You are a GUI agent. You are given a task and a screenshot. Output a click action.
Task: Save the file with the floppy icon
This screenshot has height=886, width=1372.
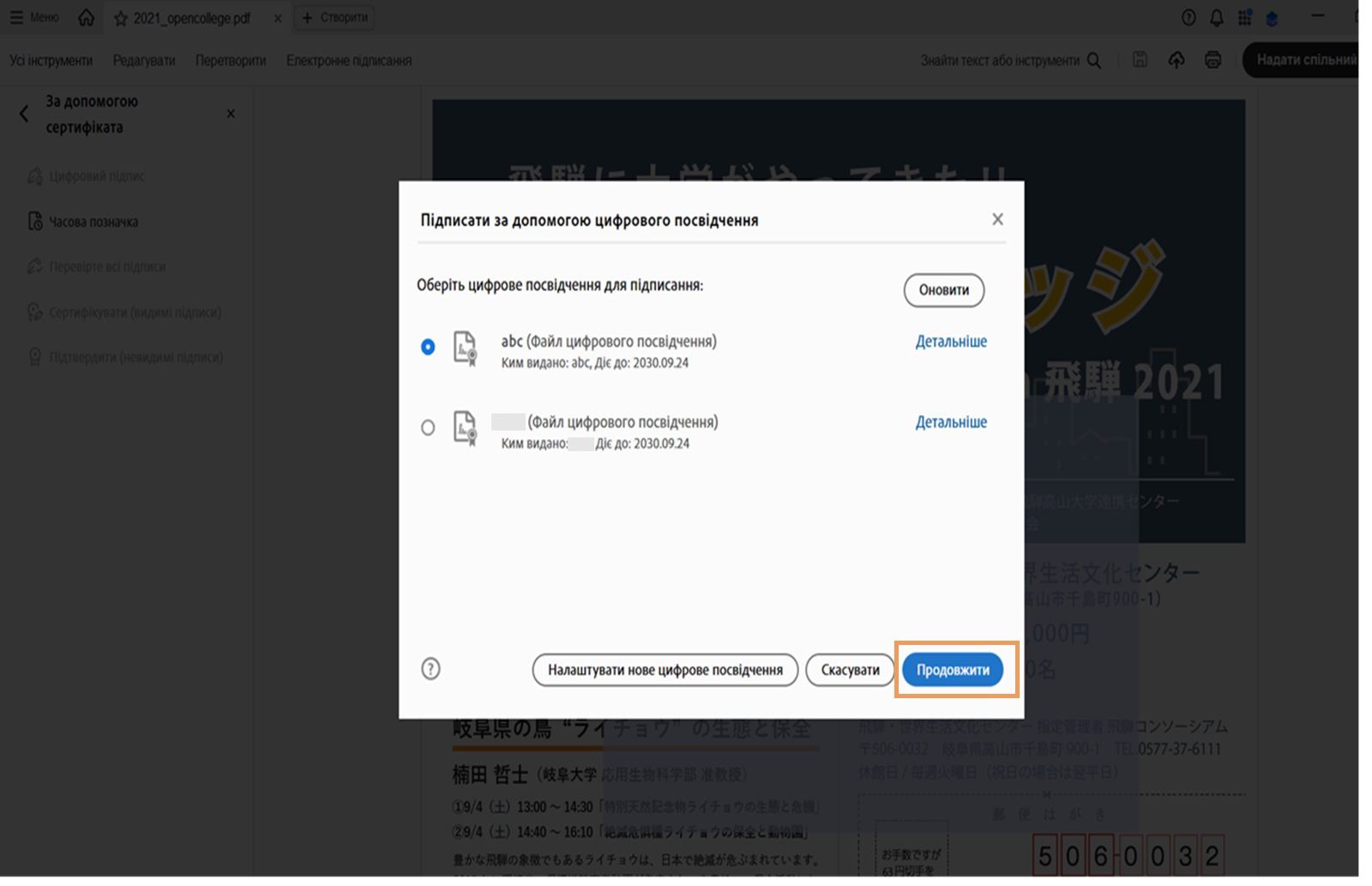[1140, 60]
